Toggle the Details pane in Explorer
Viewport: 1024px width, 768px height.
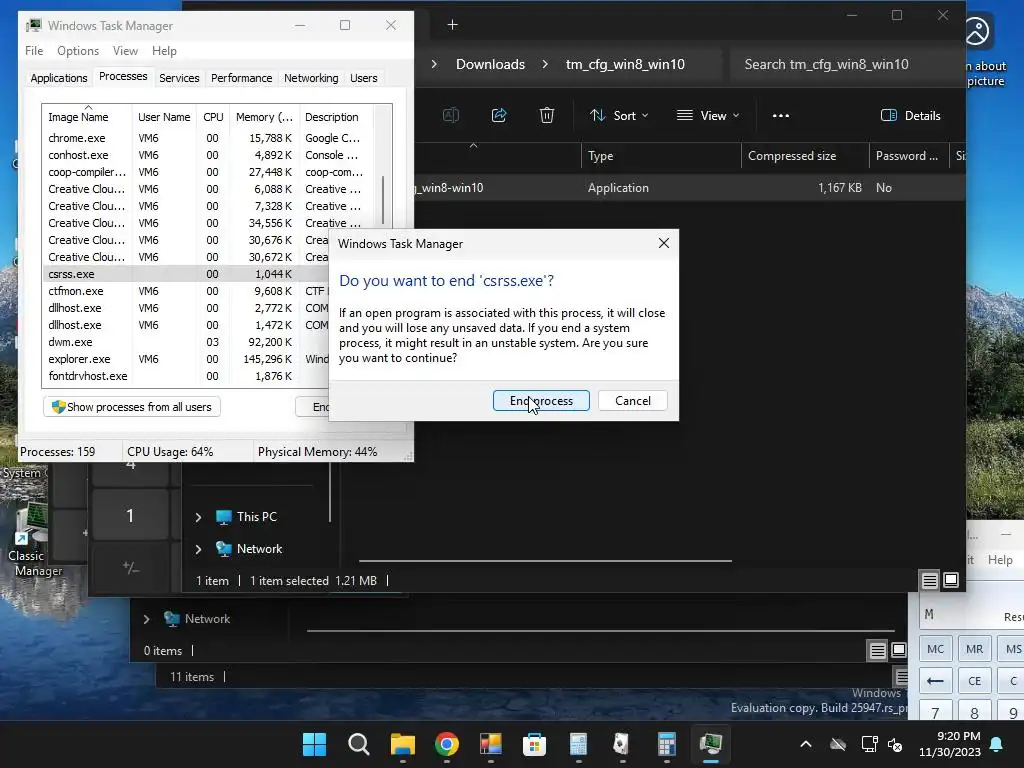click(910, 116)
